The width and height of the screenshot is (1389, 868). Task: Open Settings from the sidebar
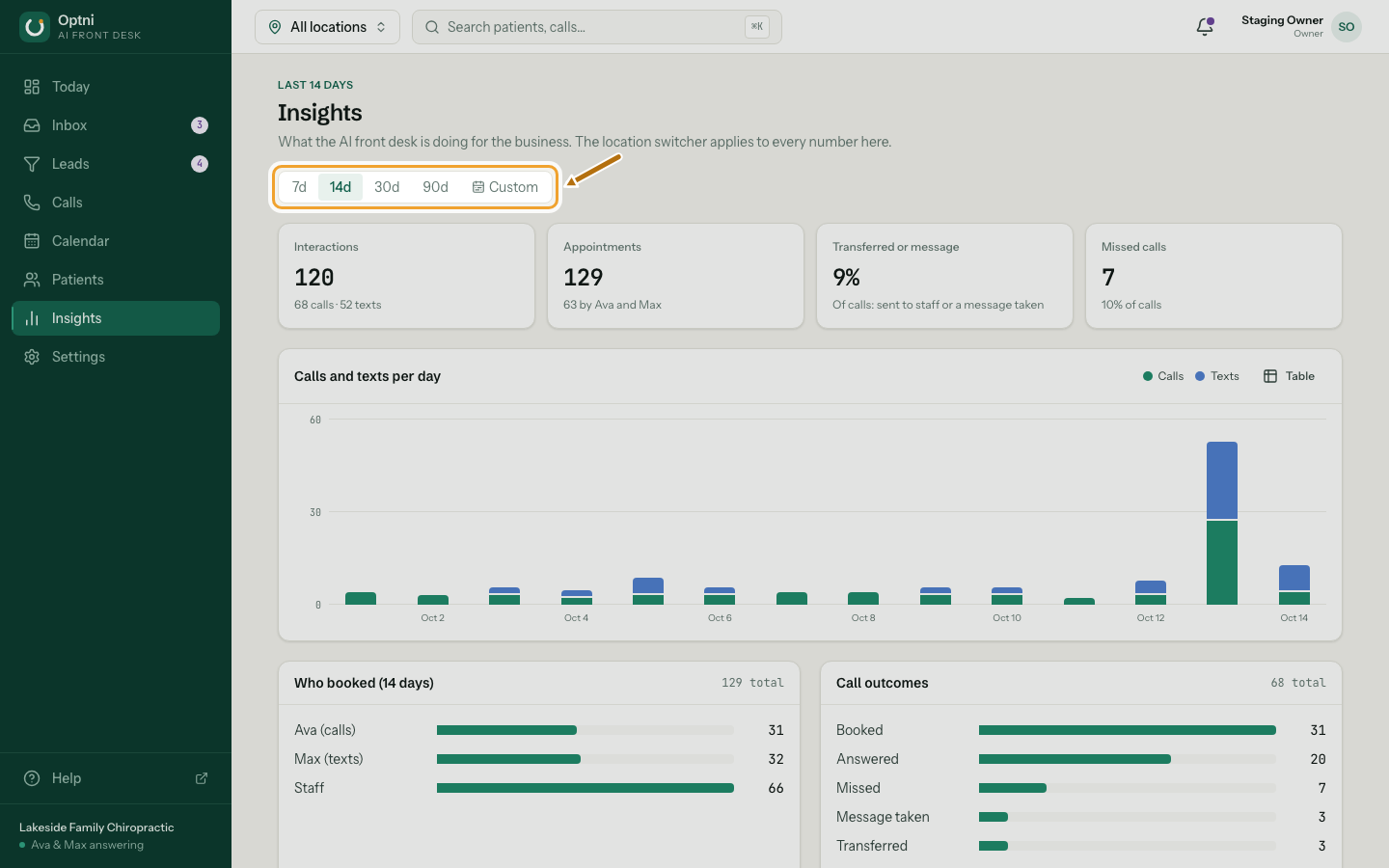coord(116,357)
